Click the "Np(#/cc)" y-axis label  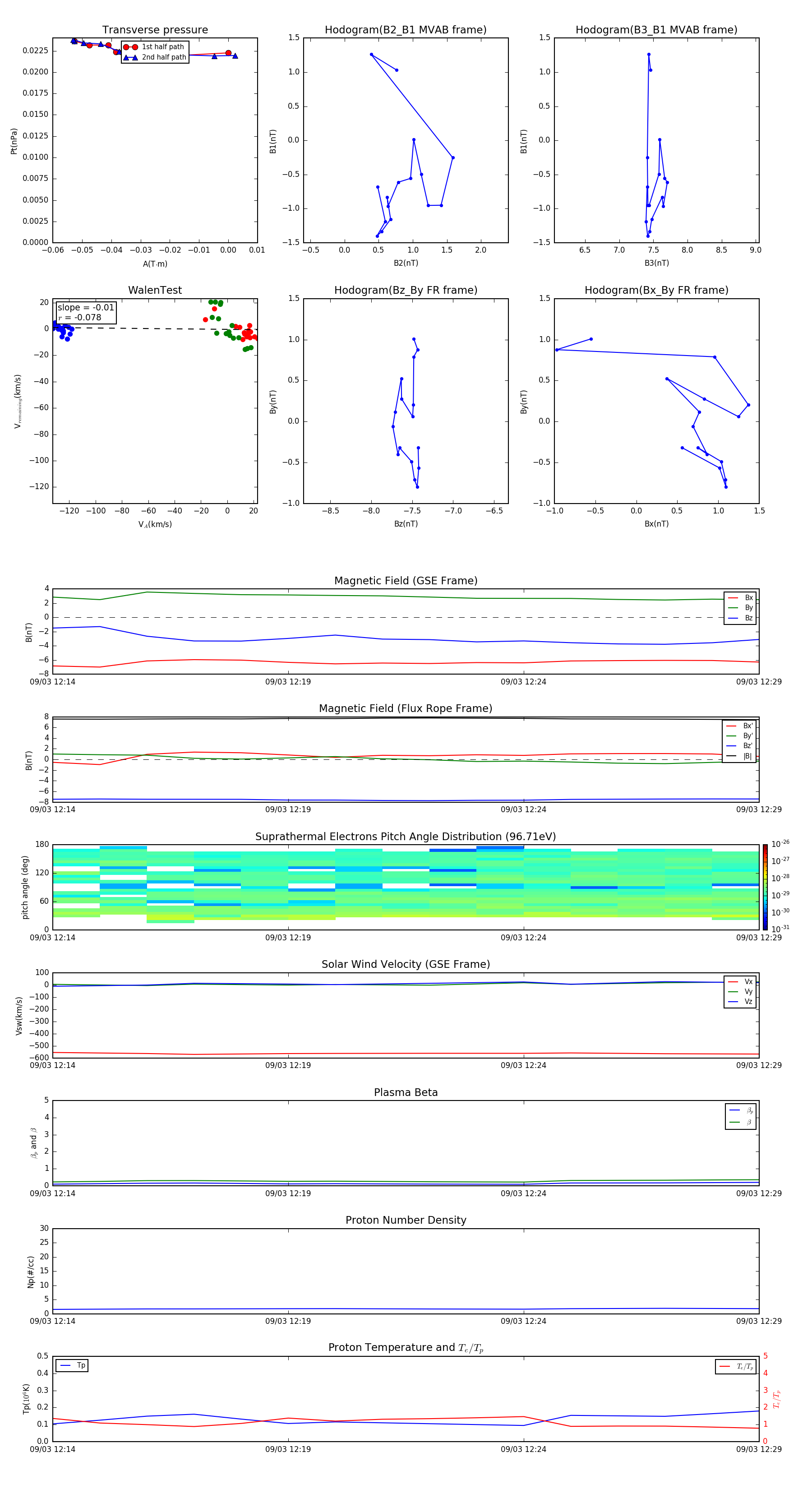(x=31, y=1271)
